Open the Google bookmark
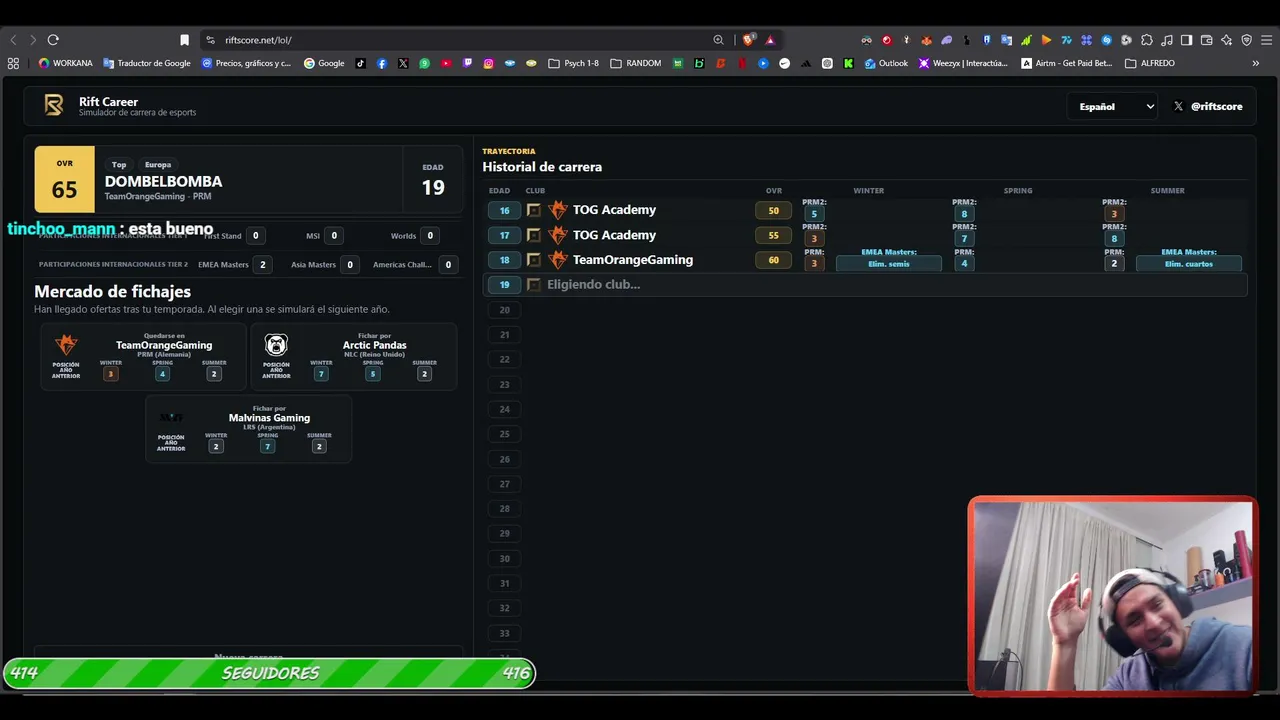This screenshot has height=720, width=1280. tap(324, 63)
